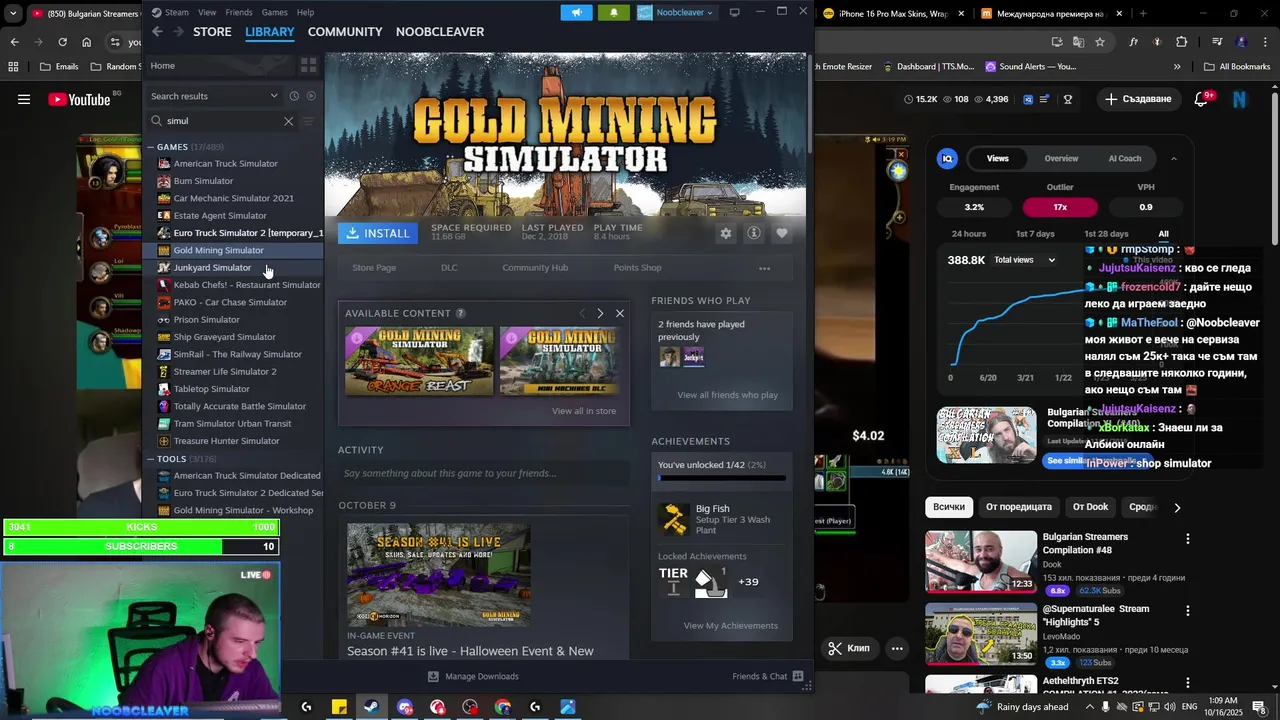This screenshot has width=1280, height=720.
Task: Click activity 'Say something about this game' field
Action: coord(484,474)
